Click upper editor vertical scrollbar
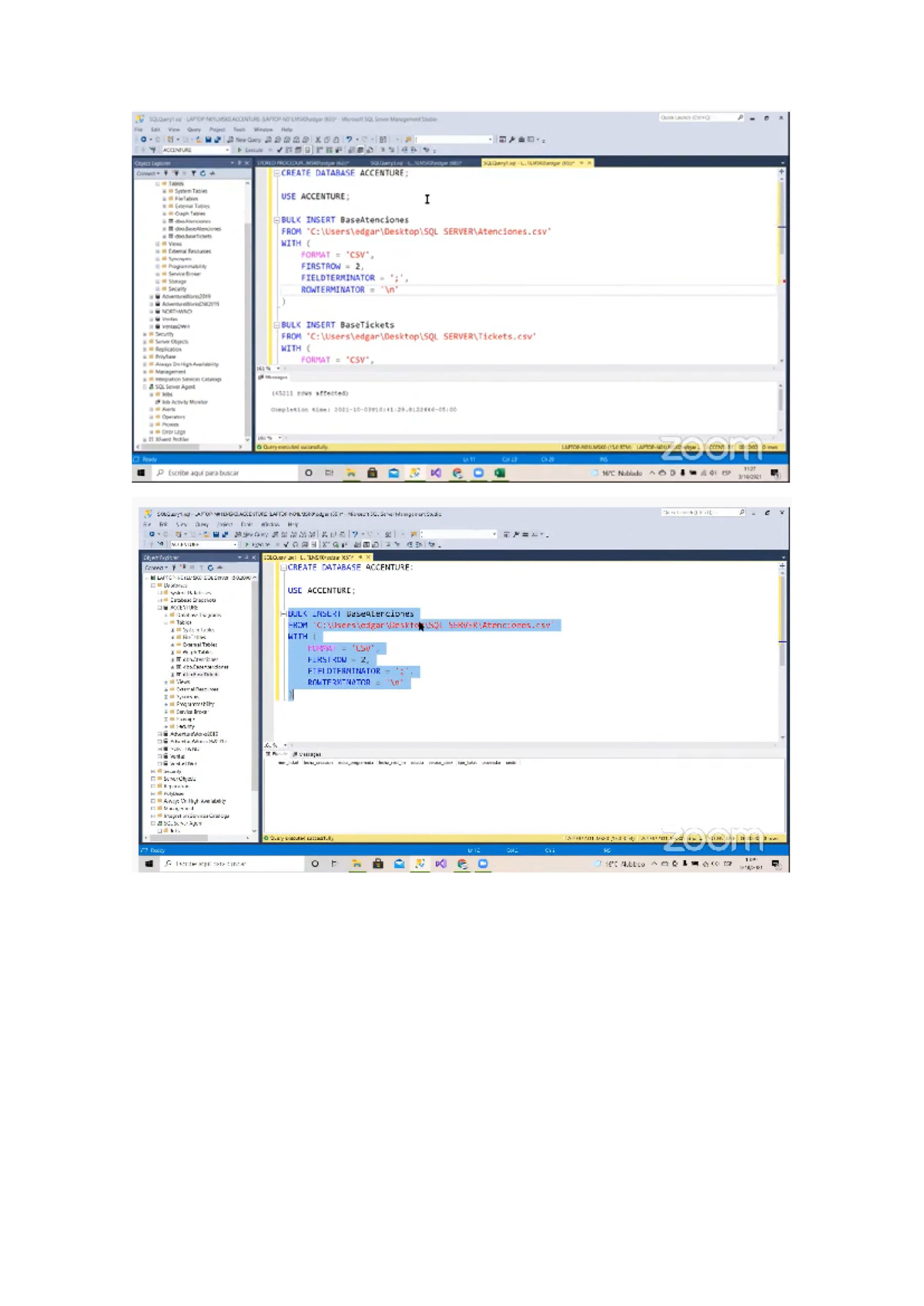The image size is (924, 1306). point(782,266)
